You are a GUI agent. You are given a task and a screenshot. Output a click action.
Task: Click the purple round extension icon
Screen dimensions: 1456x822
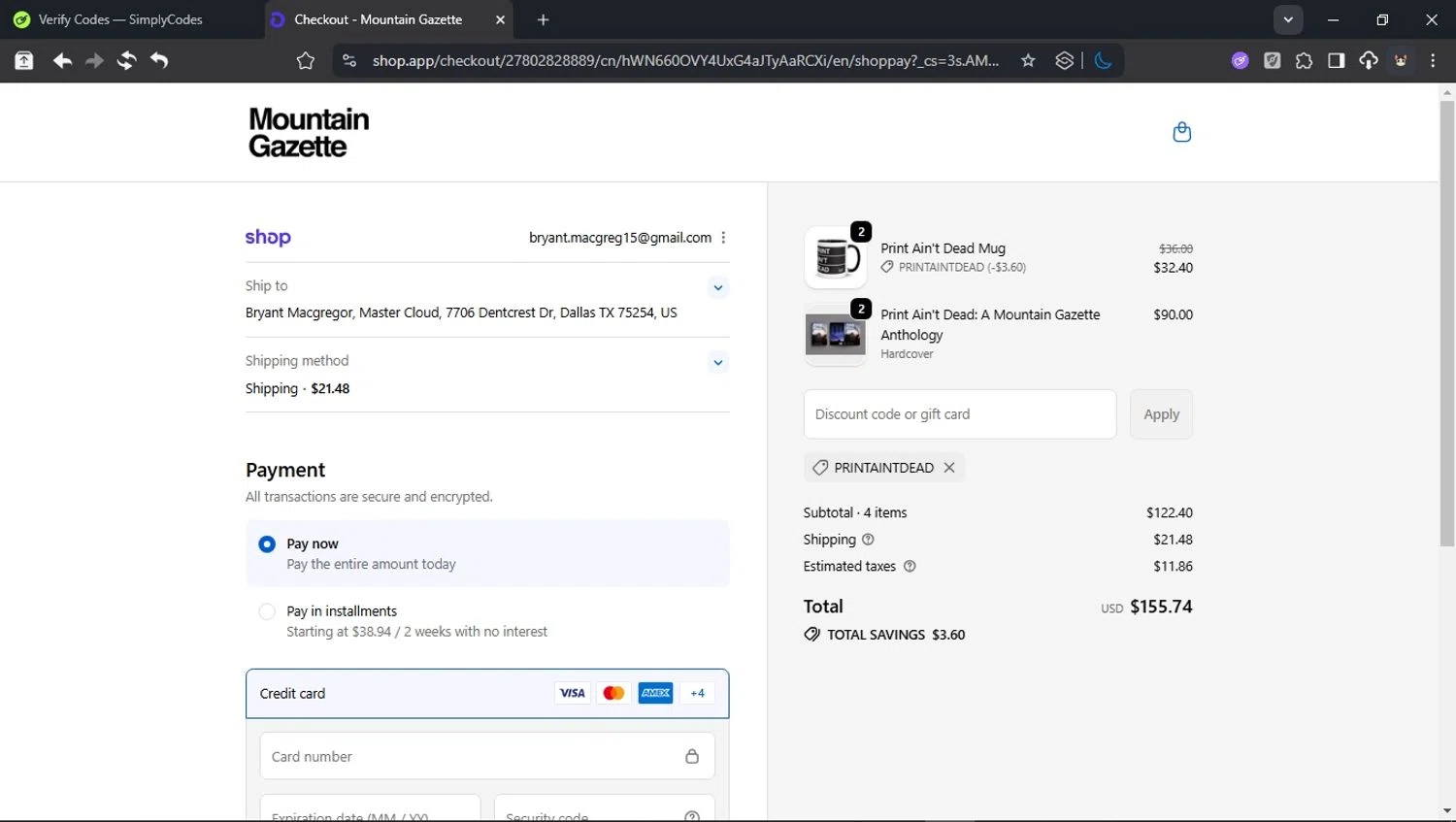click(1240, 61)
